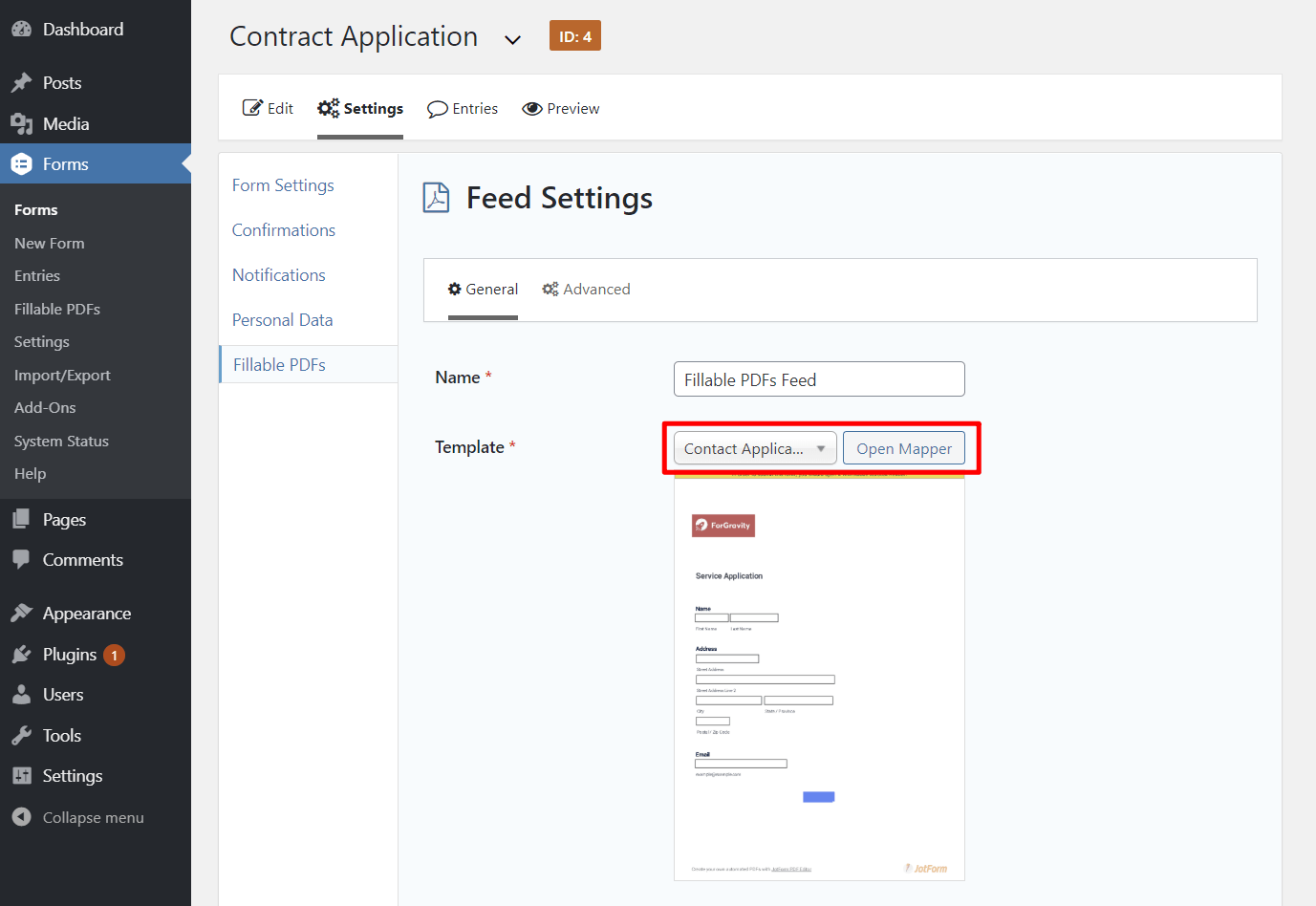This screenshot has width=1316, height=906.
Task: Open the Dashboard from the sidebar icon
Action: coord(21,29)
